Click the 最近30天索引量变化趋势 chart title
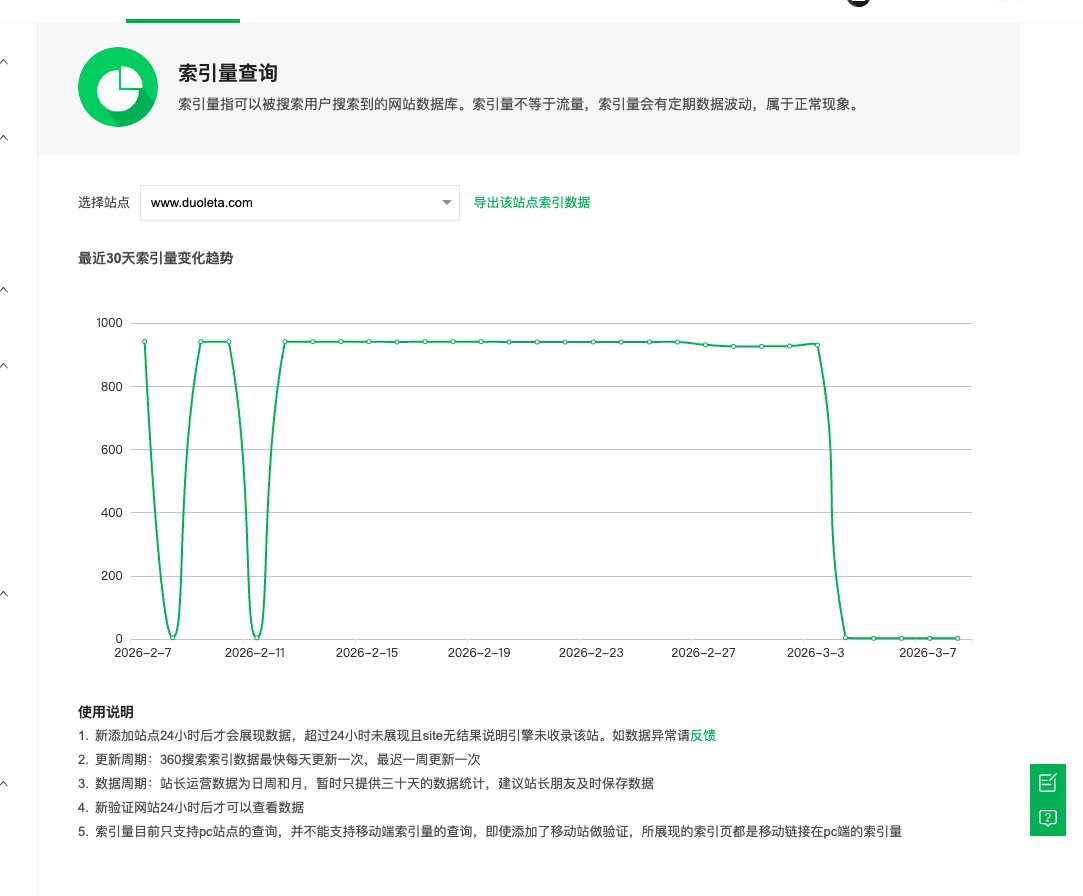The width and height of the screenshot is (1083, 896). (155, 258)
